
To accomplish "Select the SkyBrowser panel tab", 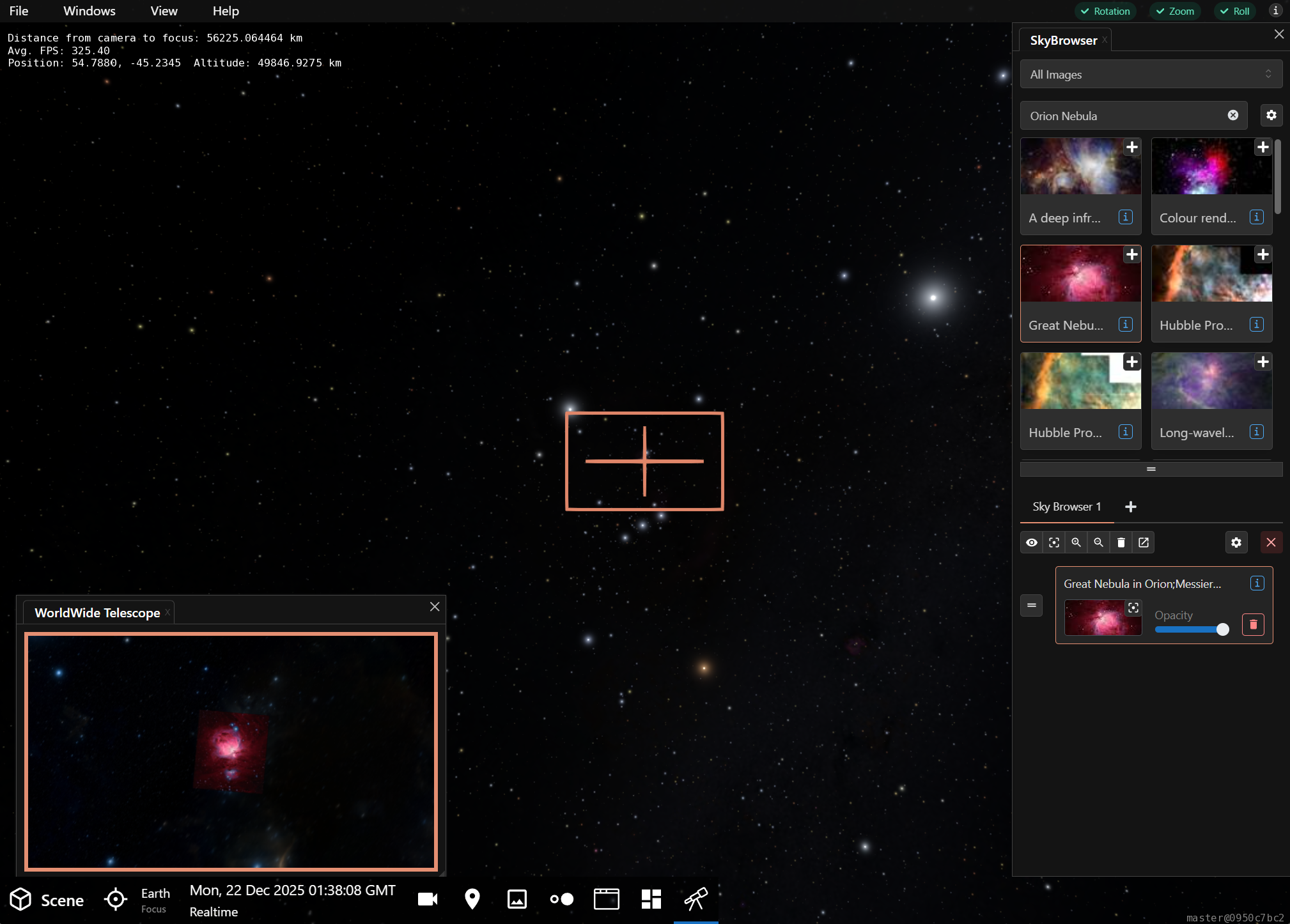I will [x=1064, y=40].
